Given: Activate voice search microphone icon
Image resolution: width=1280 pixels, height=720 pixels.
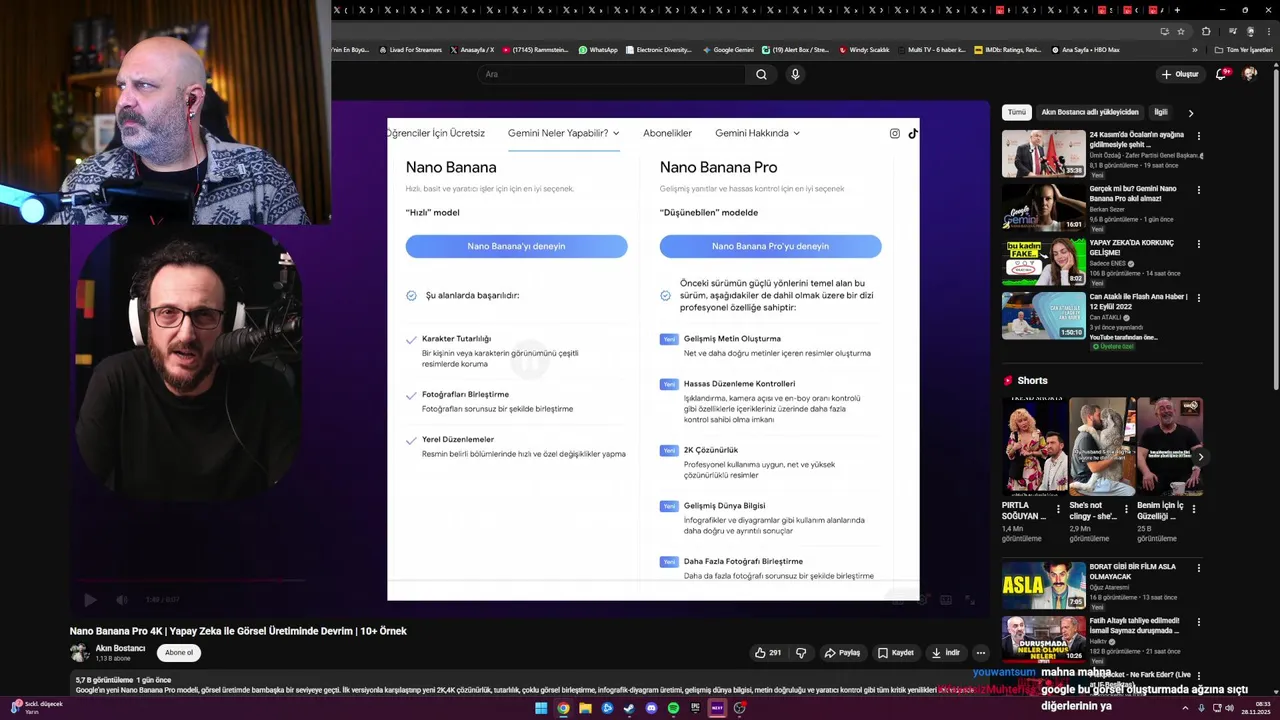Looking at the screenshot, I should point(795,74).
